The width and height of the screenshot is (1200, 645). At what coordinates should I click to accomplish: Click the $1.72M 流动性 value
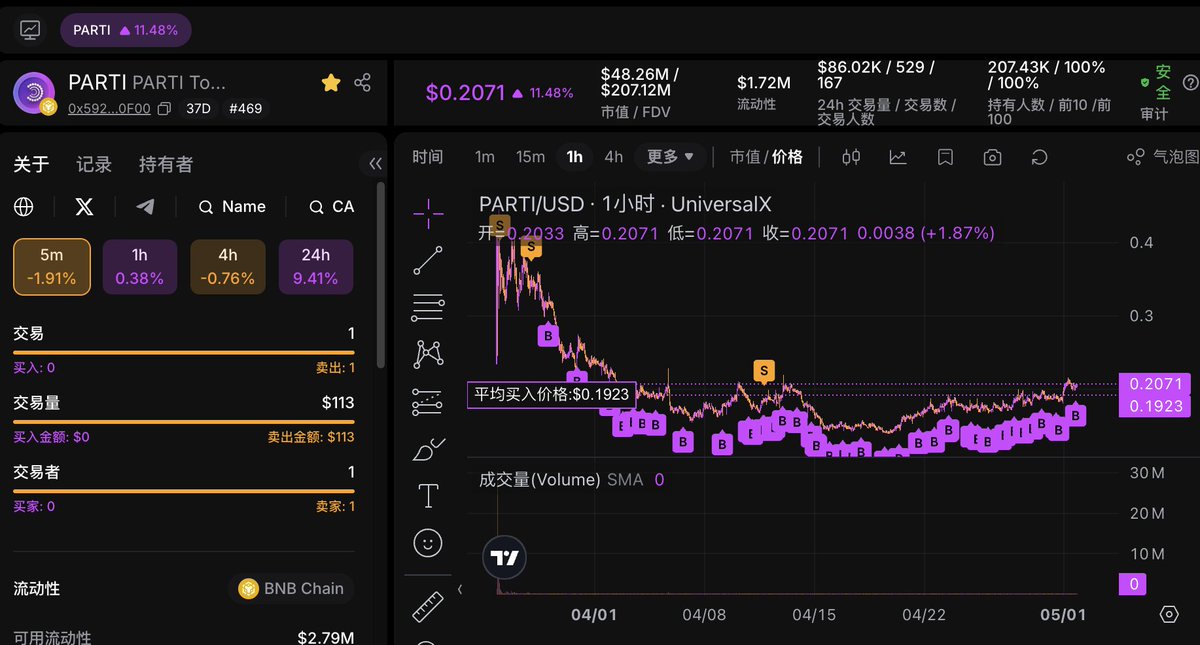(x=764, y=82)
